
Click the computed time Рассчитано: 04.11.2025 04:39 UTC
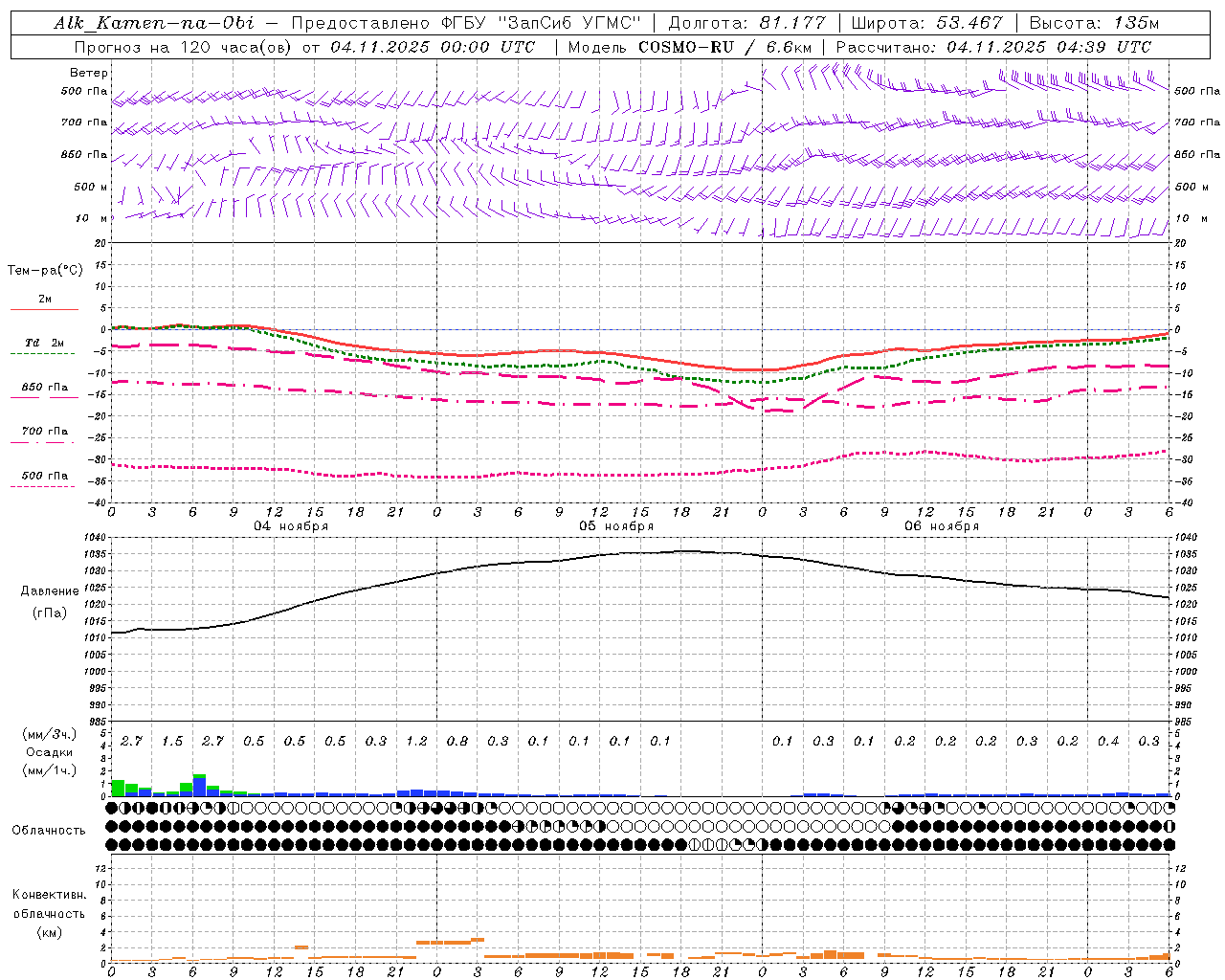pos(993,47)
